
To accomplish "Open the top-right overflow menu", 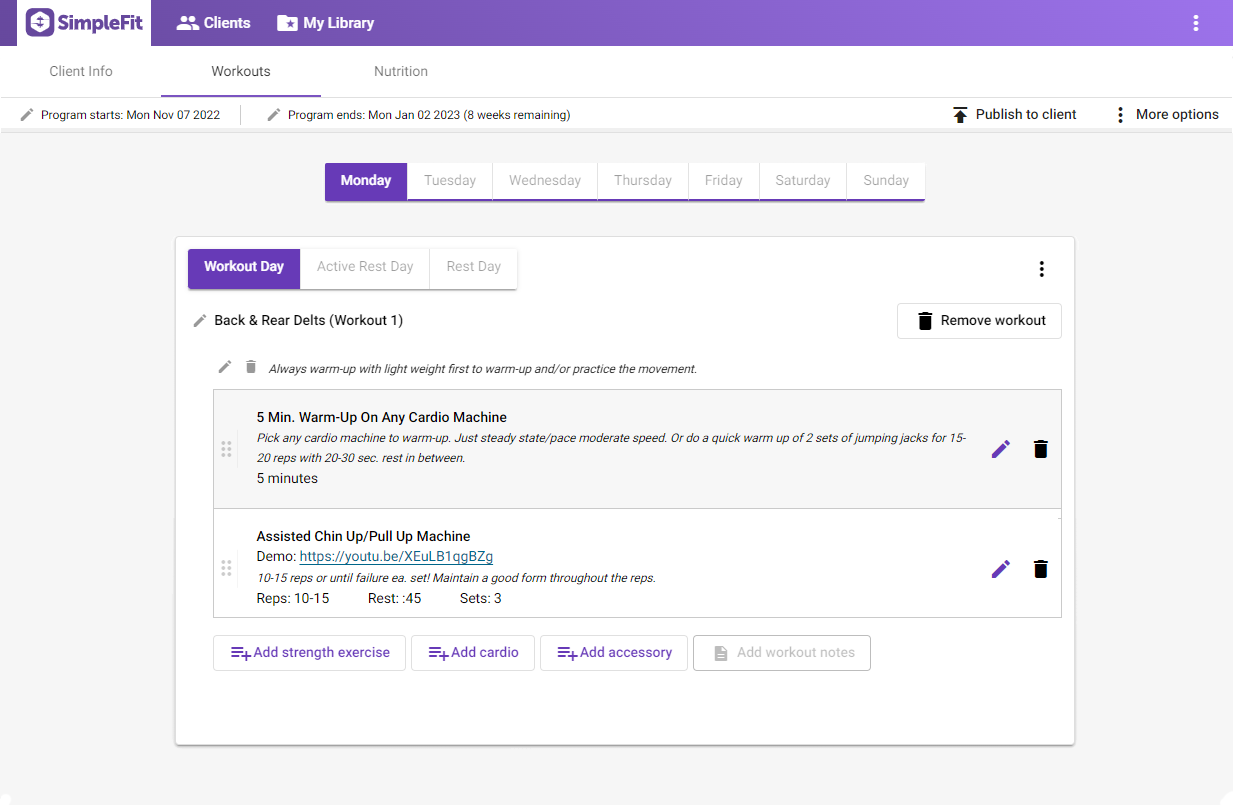I will (x=1196, y=22).
